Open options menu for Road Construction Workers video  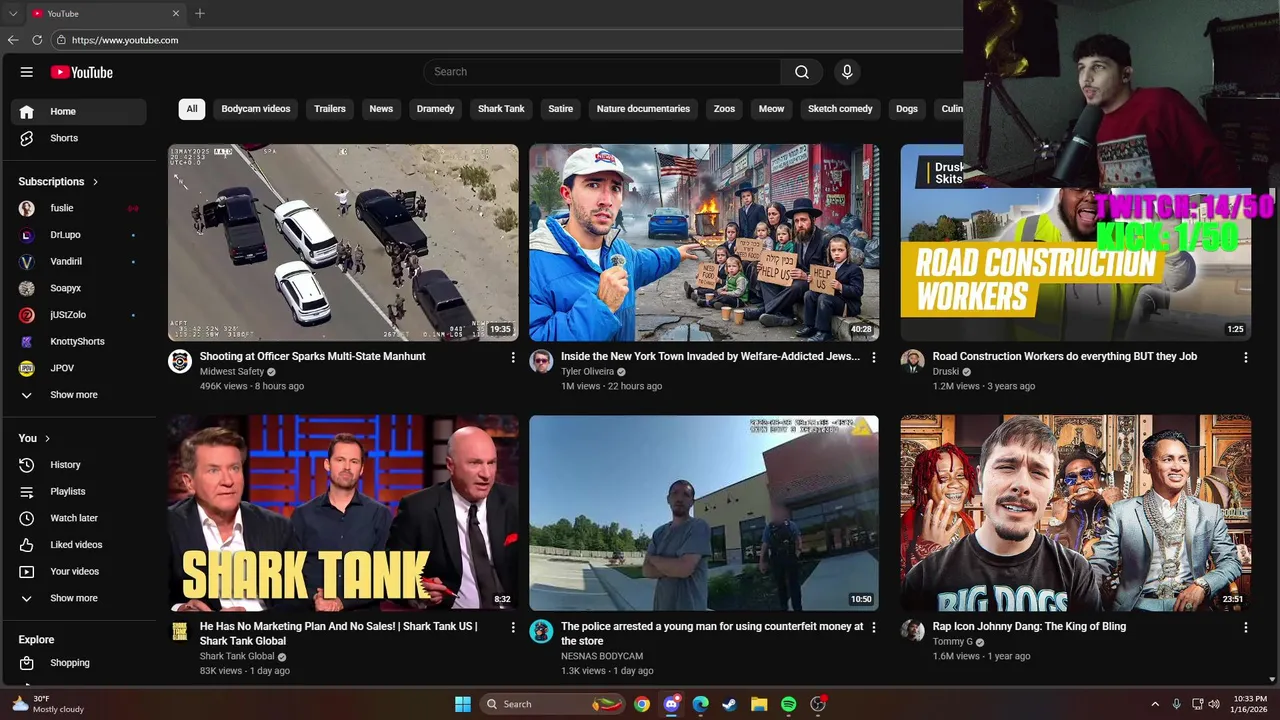[x=1245, y=357]
